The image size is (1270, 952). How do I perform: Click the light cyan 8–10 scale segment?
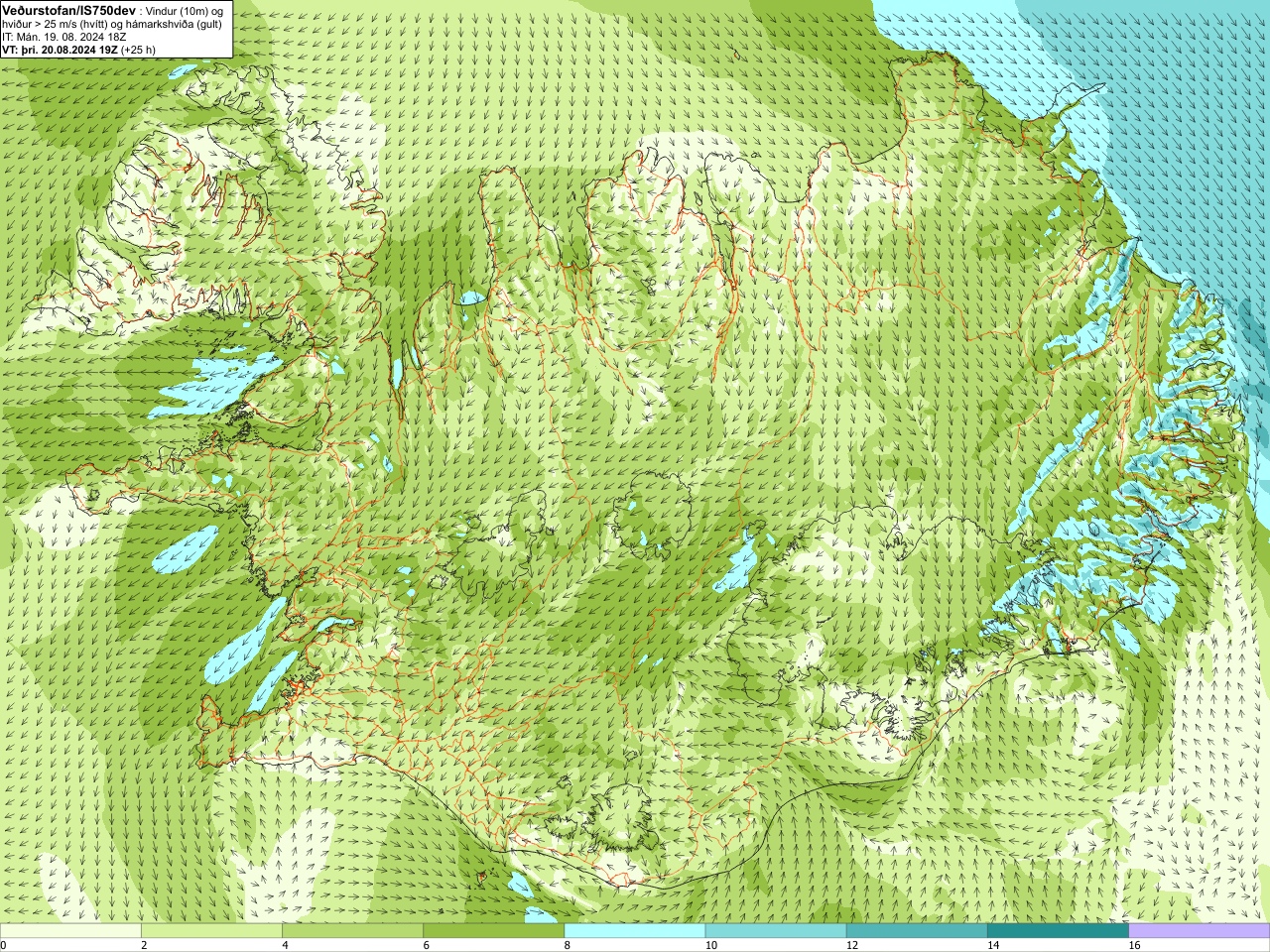pos(635,931)
